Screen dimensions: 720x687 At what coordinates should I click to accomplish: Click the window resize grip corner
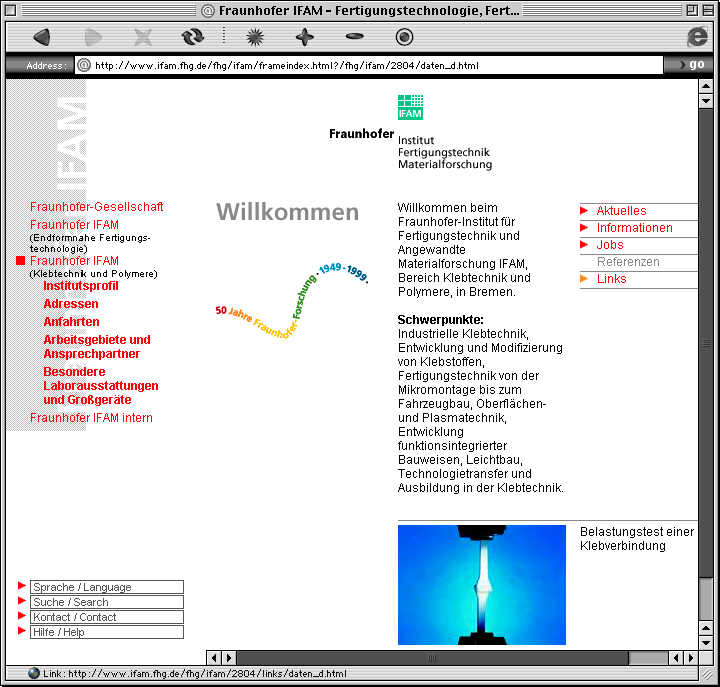[x=707, y=674]
